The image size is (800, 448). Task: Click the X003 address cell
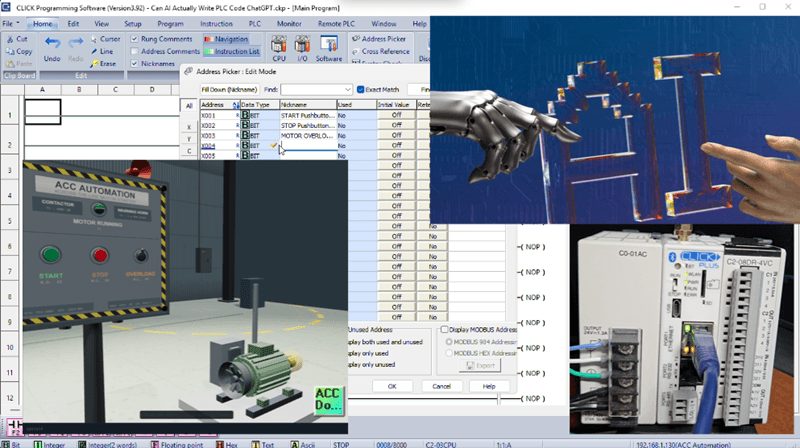tap(219, 136)
